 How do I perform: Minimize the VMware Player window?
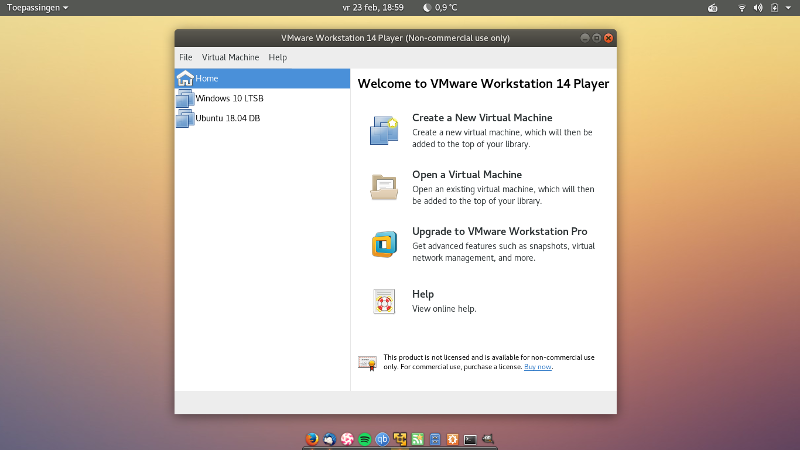[x=585, y=38]
